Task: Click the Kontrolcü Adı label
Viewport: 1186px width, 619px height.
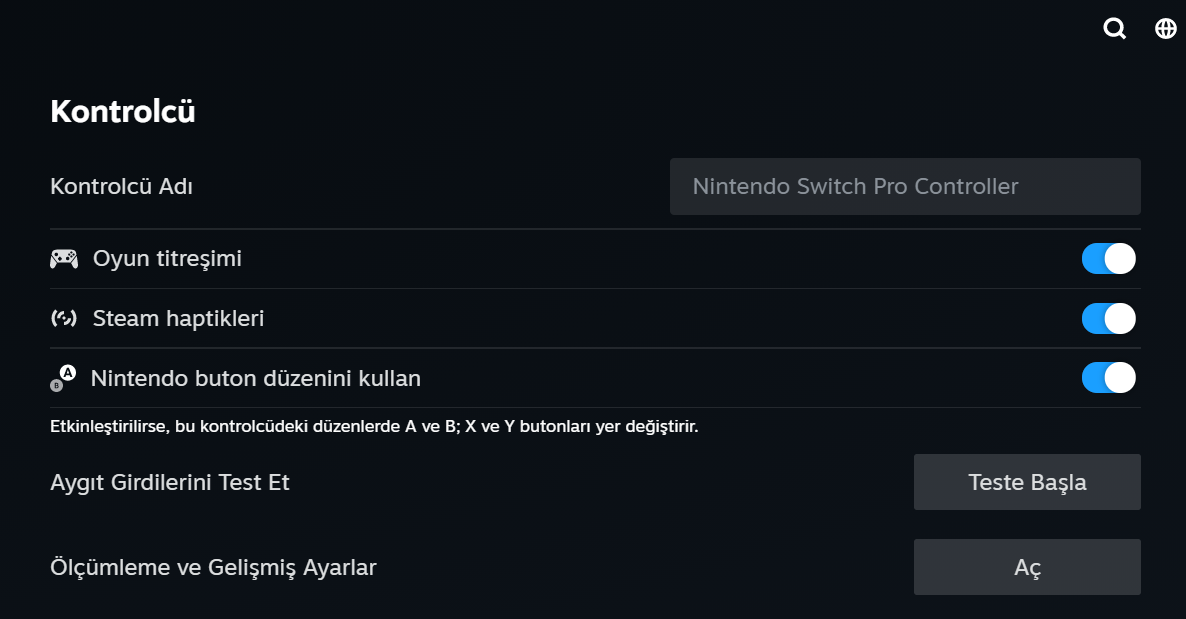Action: pos(121,186)
